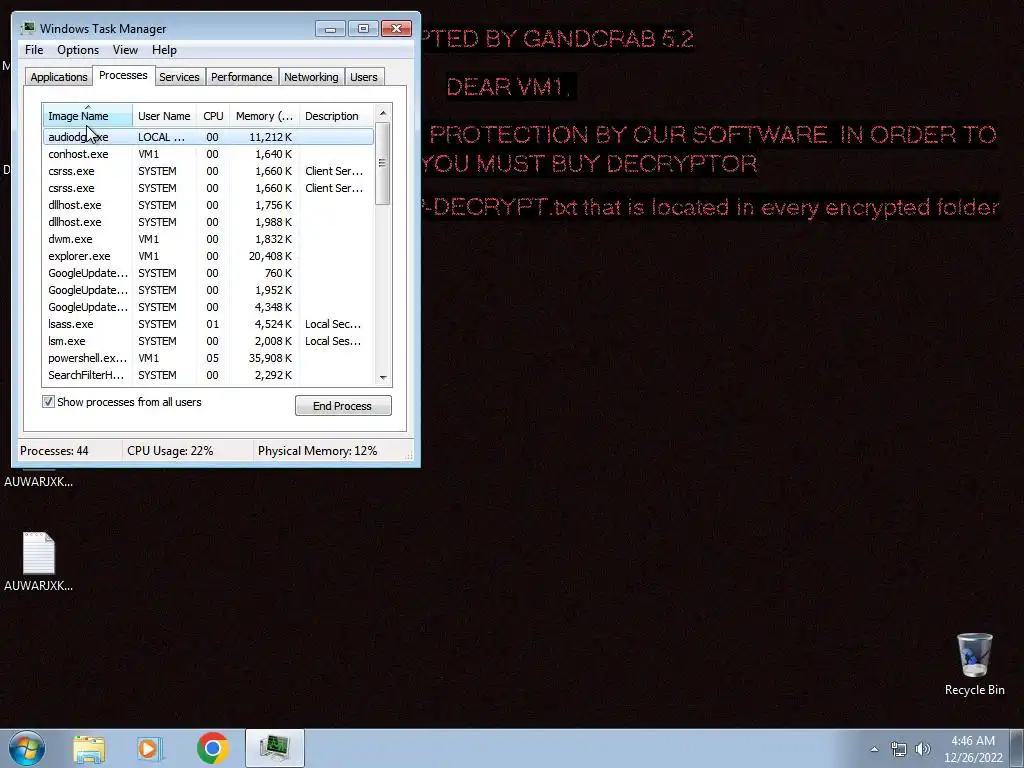Select the lsm.exe process row
The width and height of the screenshot is (1024, 768).
coord(208,341)
